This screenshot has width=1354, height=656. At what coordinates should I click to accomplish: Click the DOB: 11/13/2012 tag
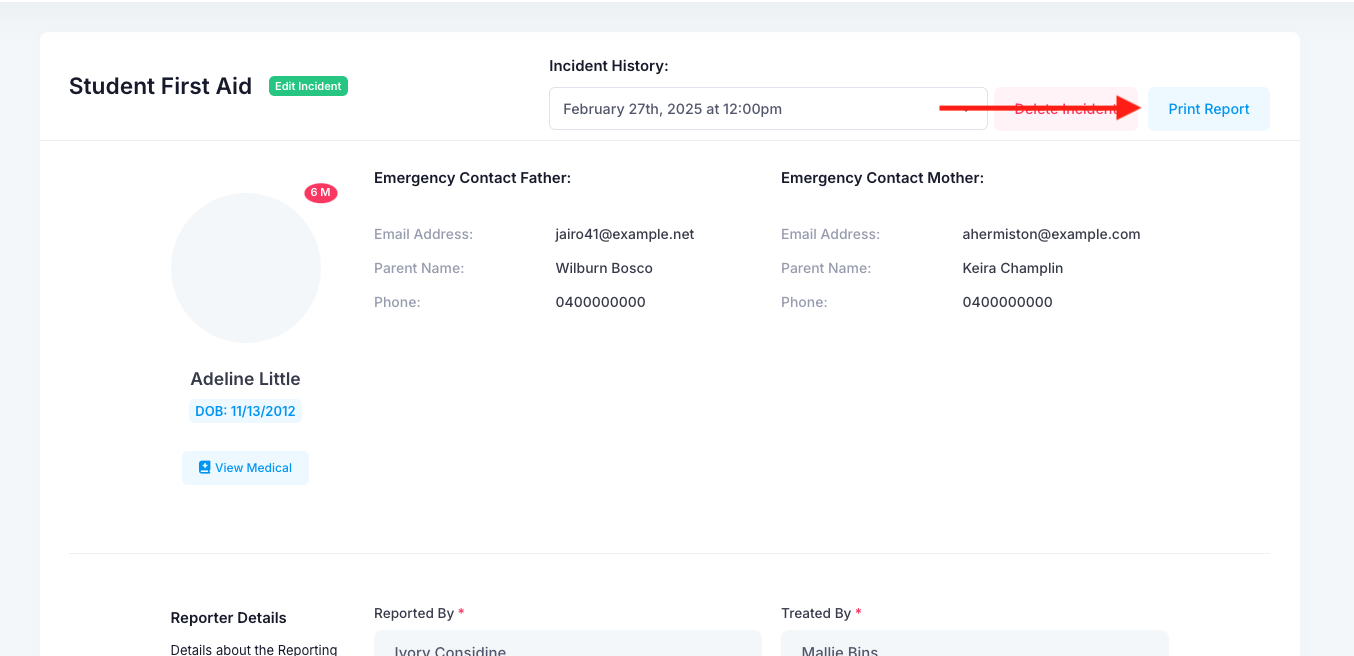246,411
